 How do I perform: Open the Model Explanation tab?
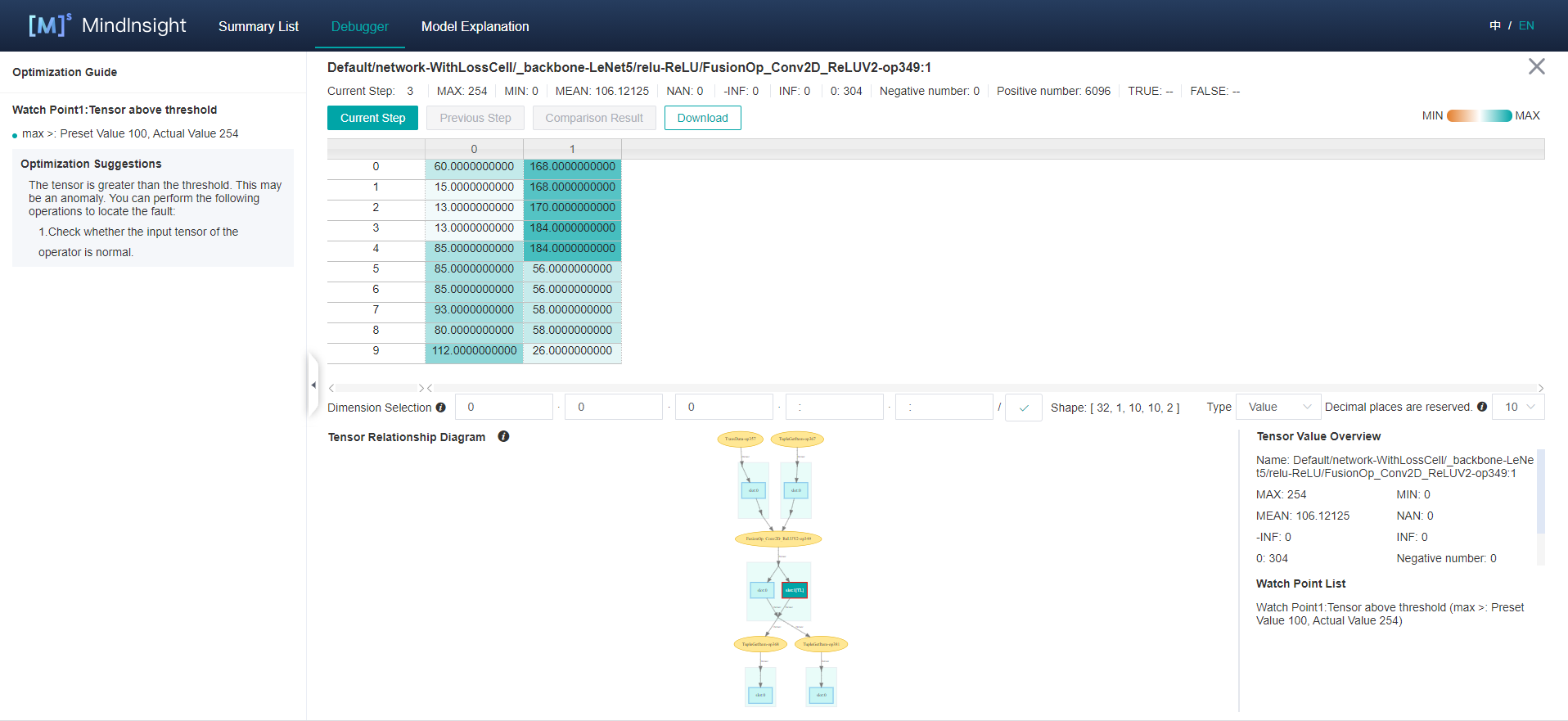[x=475, y=26]
